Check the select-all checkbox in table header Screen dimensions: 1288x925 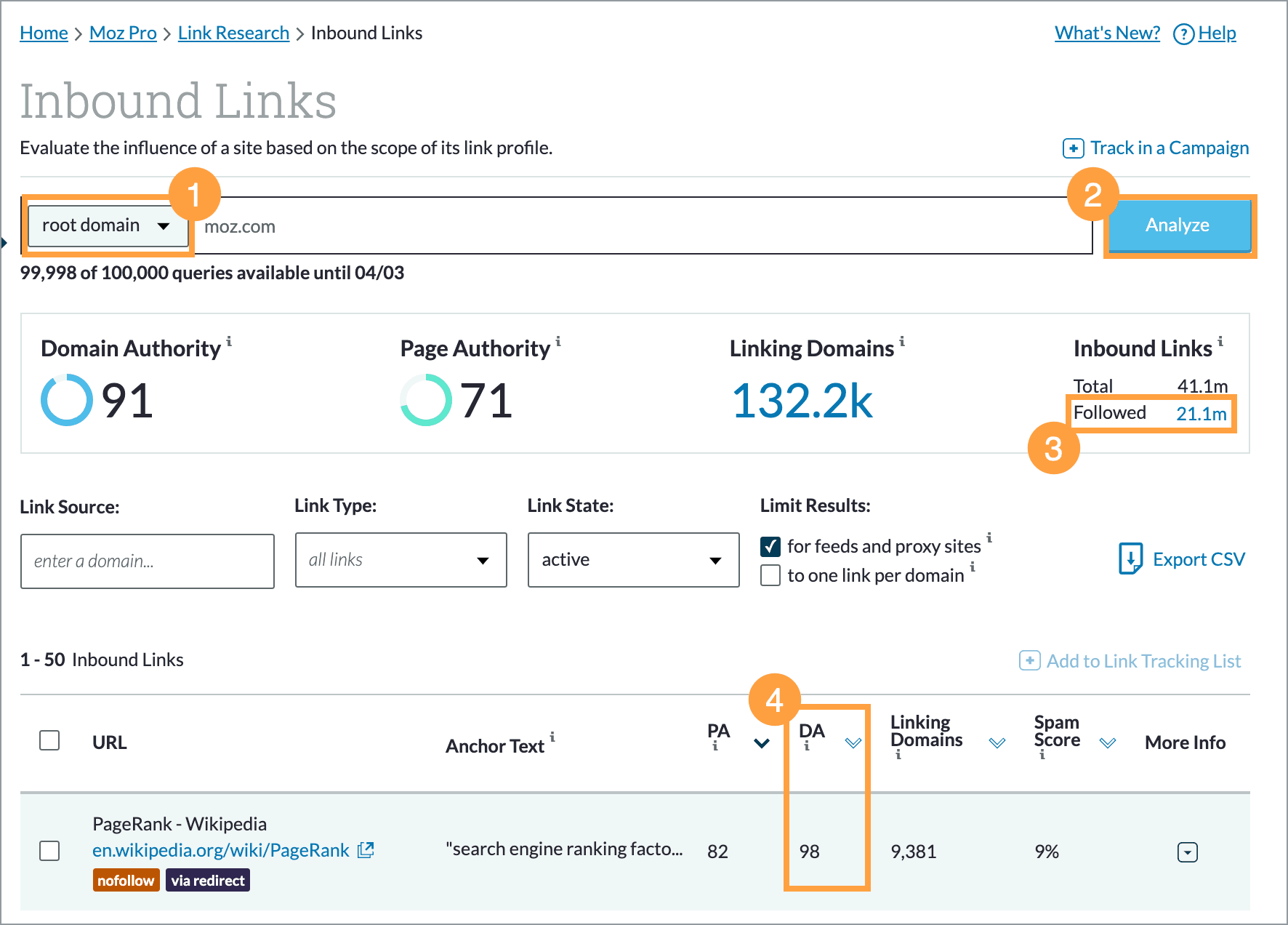49,741
